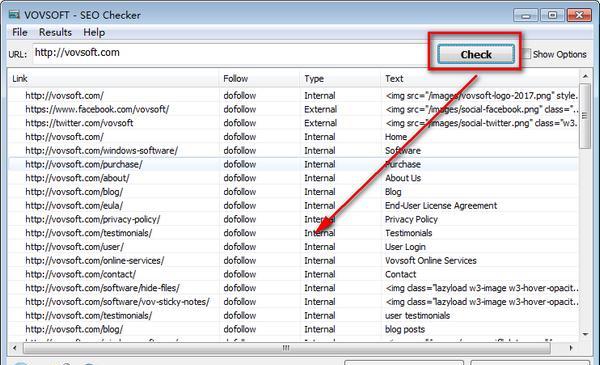
Task: Click the social-twitter.png img text cell
Action: pyautogui.click(x=481, y=123)
